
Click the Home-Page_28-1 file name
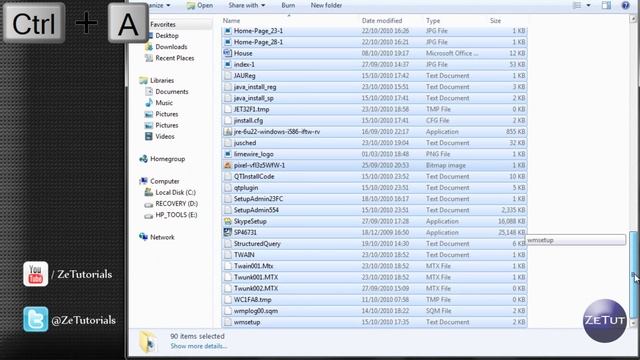(x=258, y=42)
